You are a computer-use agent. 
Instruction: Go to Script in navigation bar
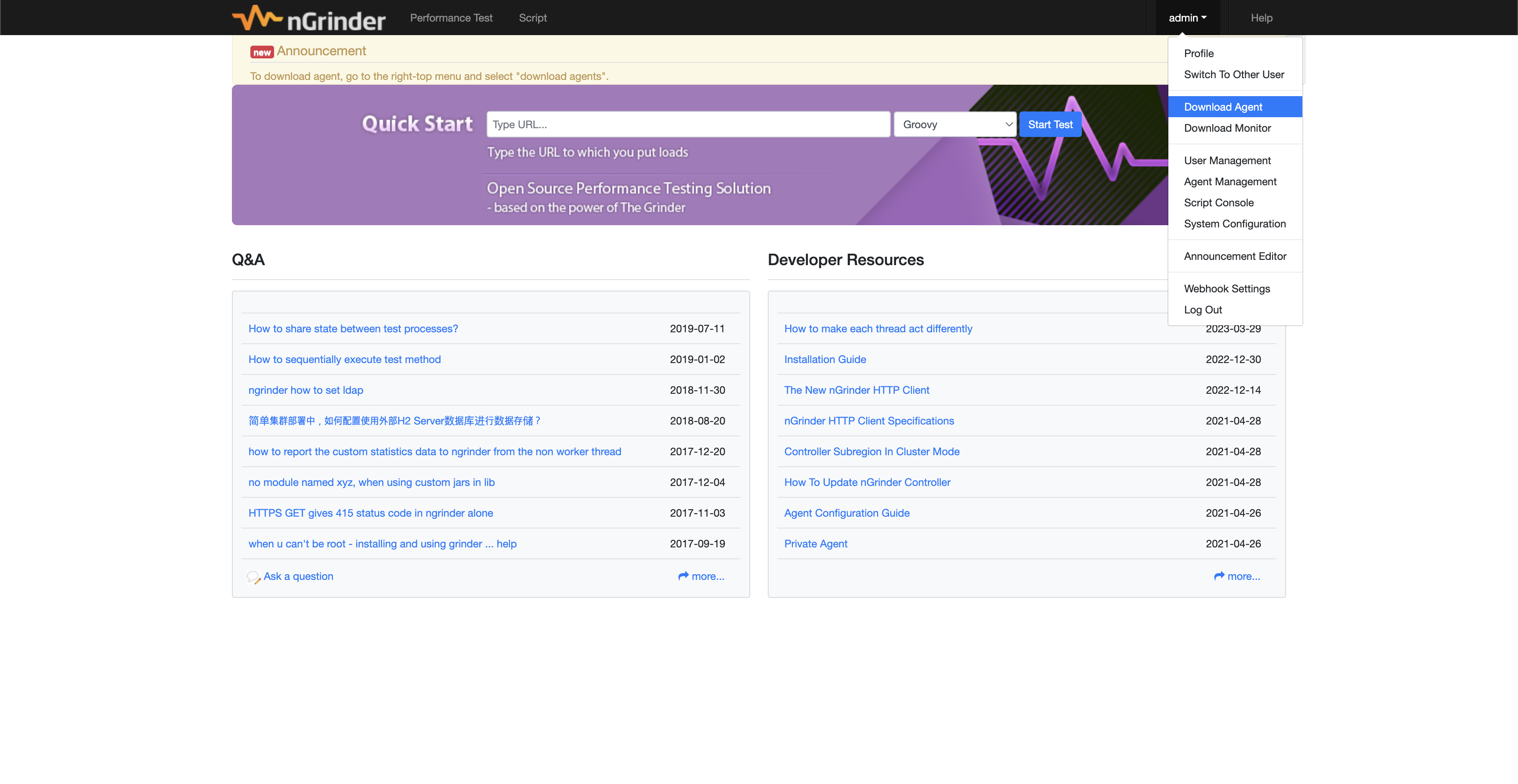pyautogui.click(x=532, y=18)
